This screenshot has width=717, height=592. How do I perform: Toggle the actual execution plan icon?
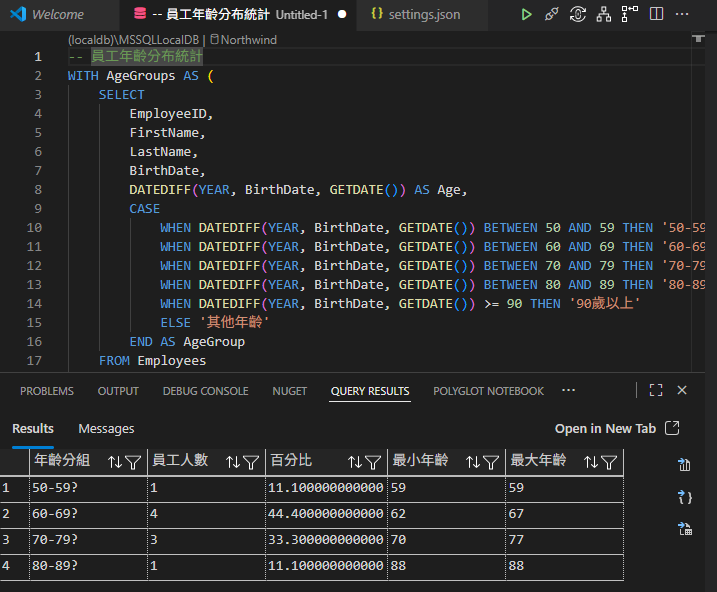(629, 15)
